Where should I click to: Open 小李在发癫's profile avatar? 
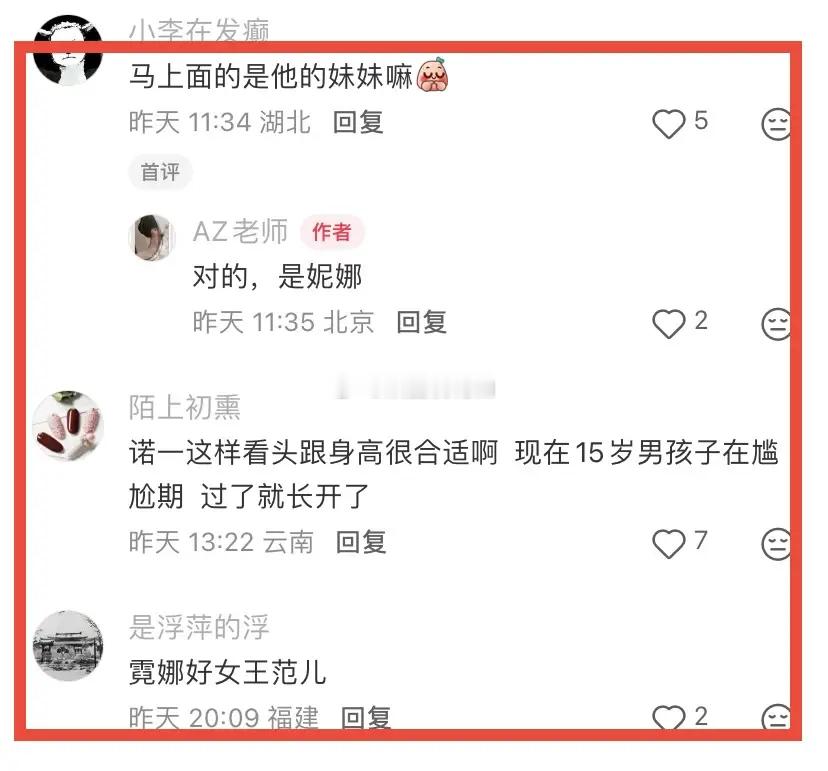point(68,50)
